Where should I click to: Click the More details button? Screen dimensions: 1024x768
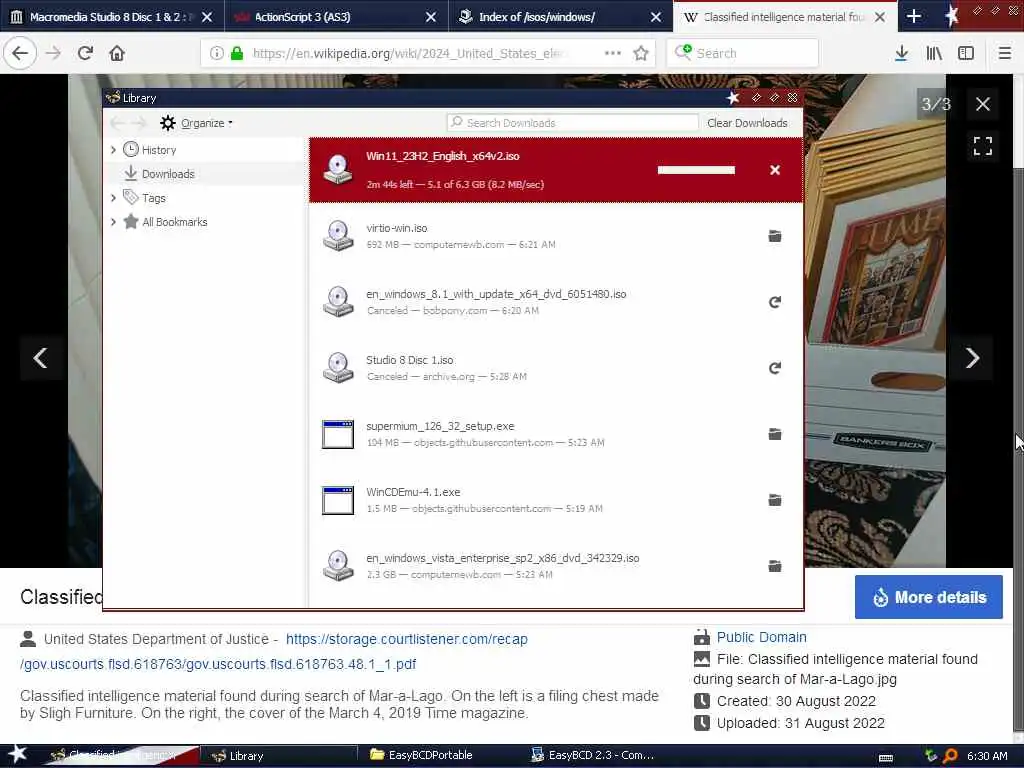929,597
